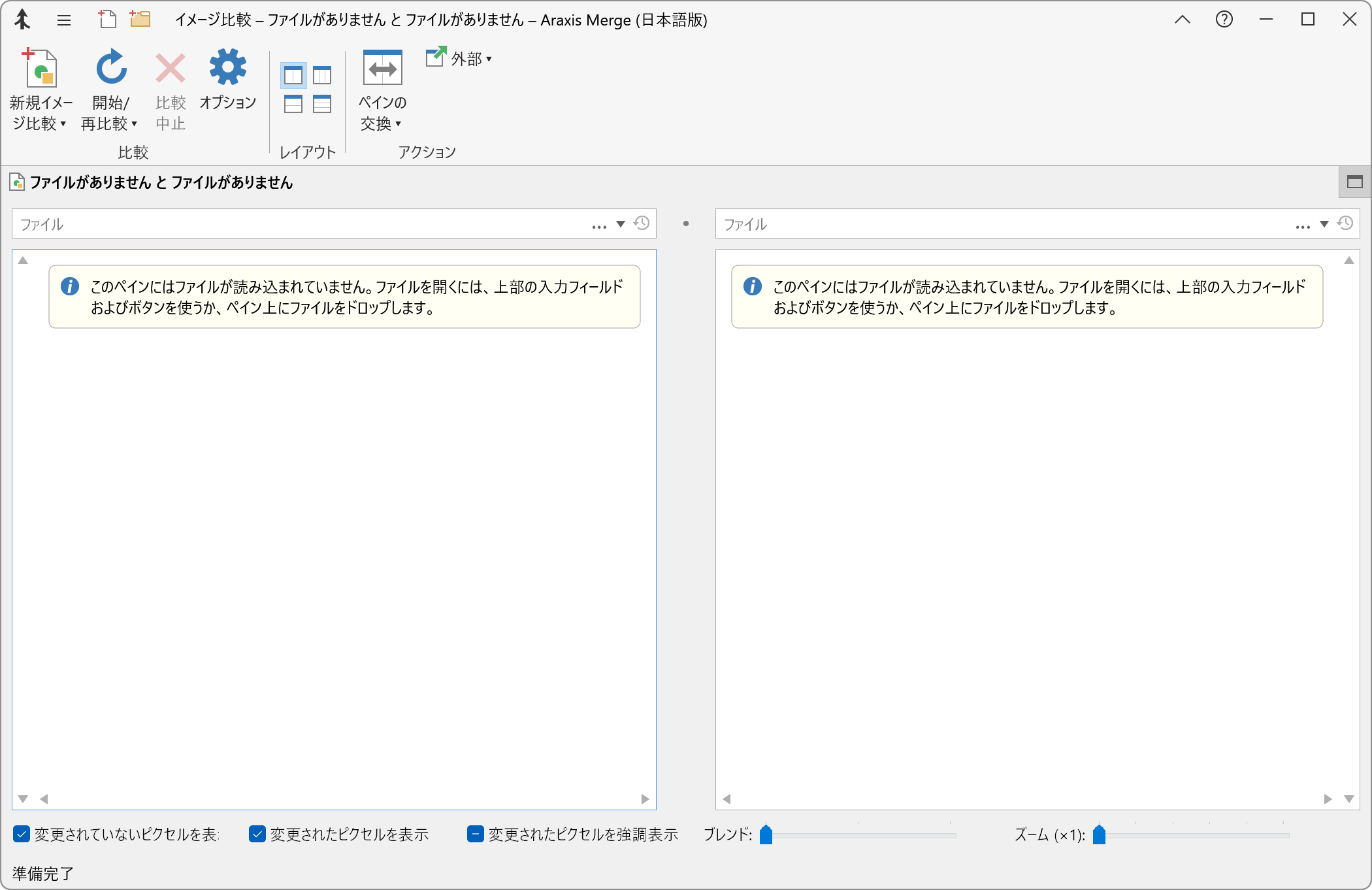Select the three-pane horizontal layout icon
This screenshot has width=1372, height=890.
322,104
